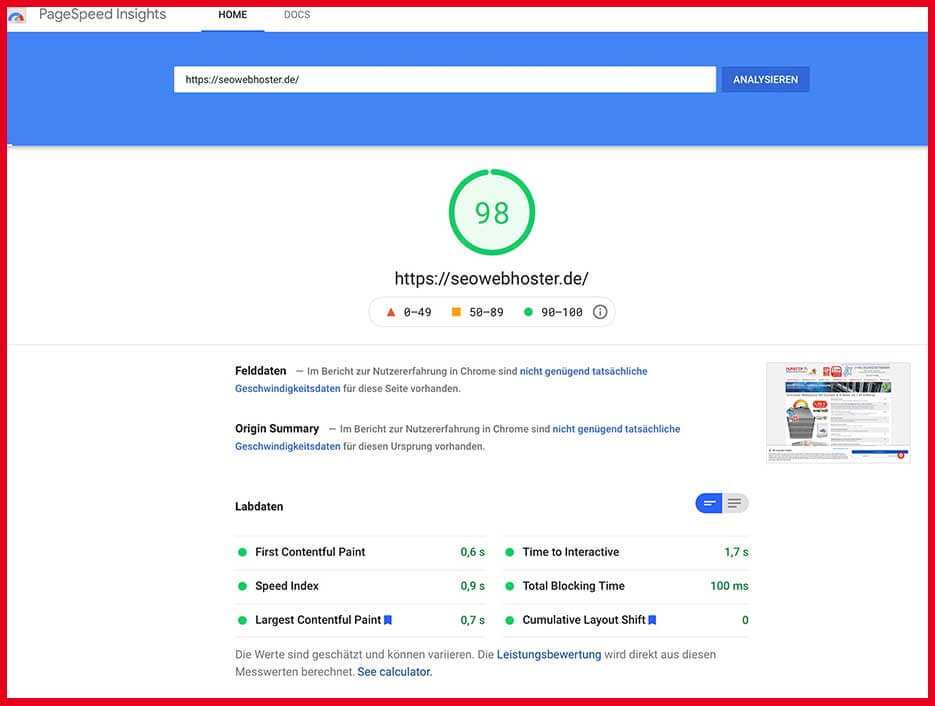Screen dimensions: 935x706
Task: Click the green dot beside Total Blocking Time
Action: 511,586
